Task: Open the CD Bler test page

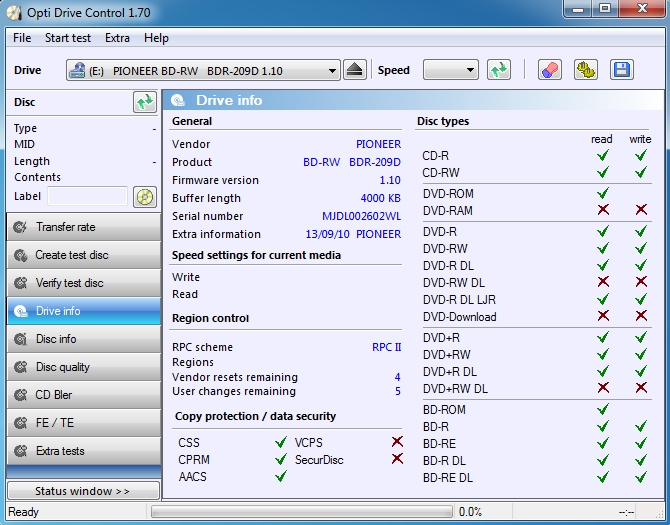Action: tap(84, 395)
